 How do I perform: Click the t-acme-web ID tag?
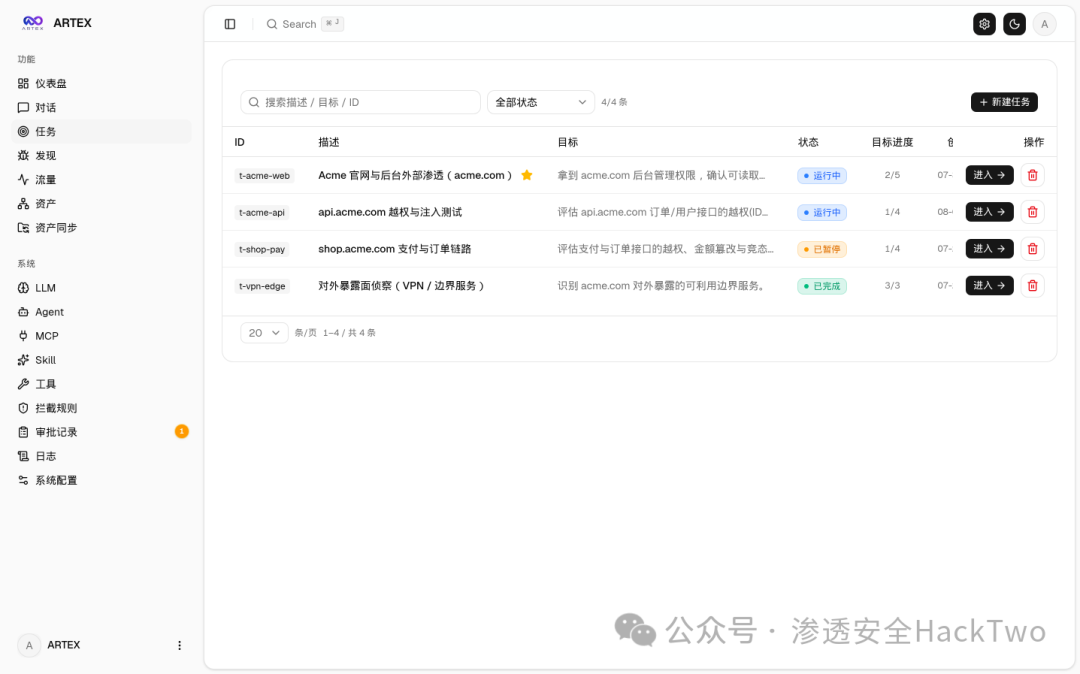click(x=264, y=176)
